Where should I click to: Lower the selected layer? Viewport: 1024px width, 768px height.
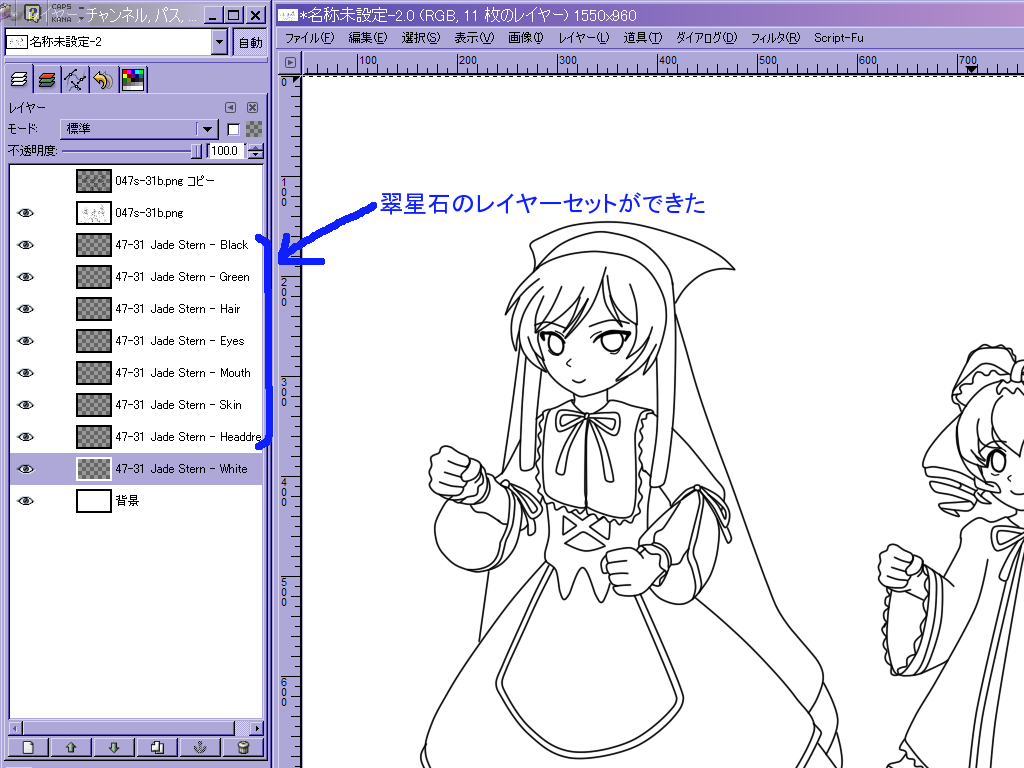pos(114,747)
